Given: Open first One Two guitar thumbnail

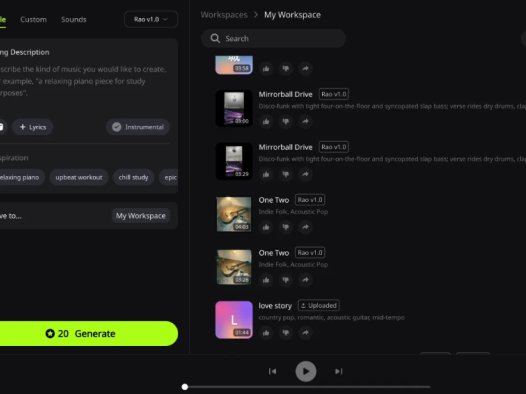Looking at the screenshot, I should tap(234, 214).
